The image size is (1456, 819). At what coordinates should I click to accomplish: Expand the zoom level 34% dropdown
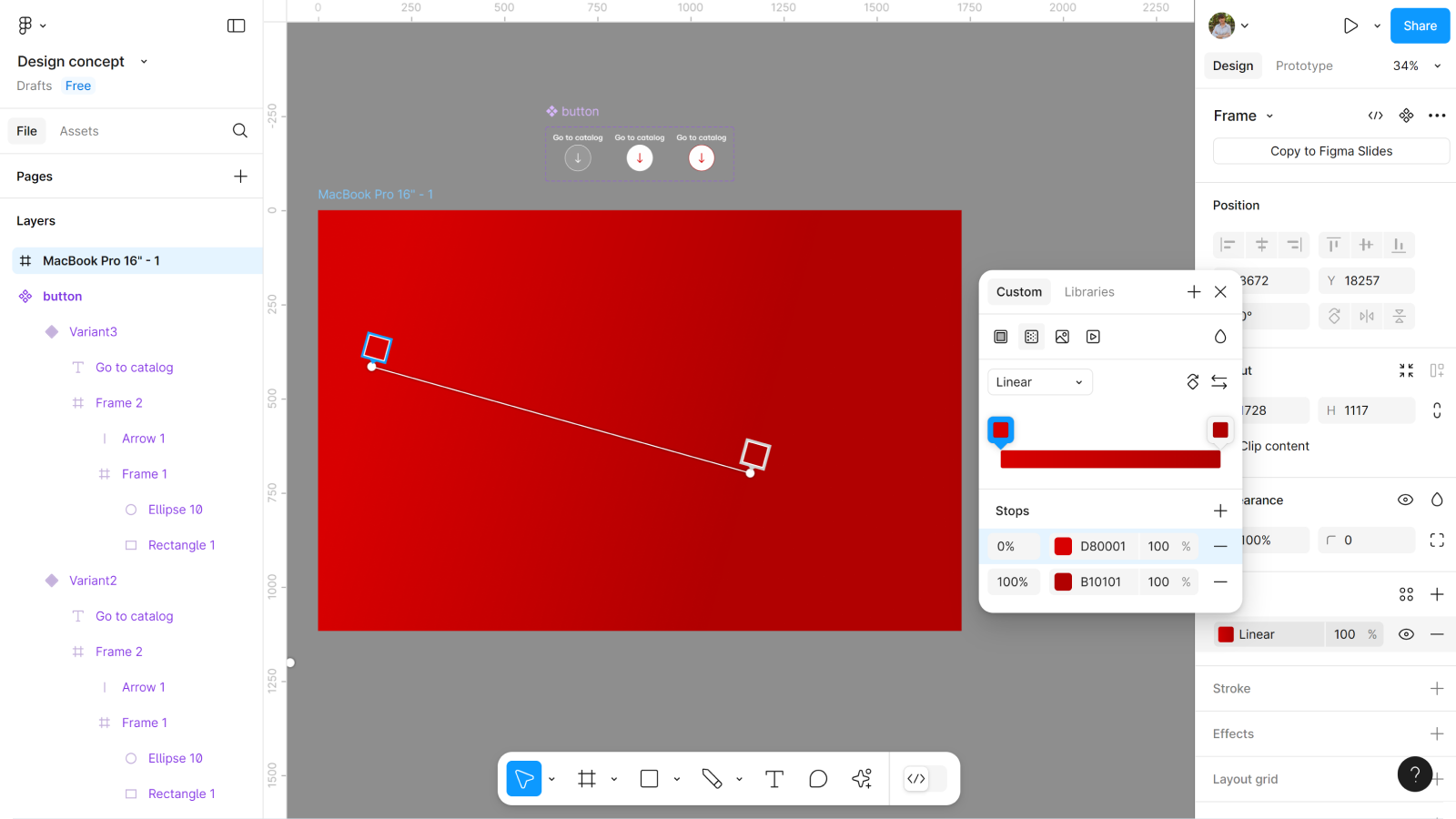[1417, 66]
